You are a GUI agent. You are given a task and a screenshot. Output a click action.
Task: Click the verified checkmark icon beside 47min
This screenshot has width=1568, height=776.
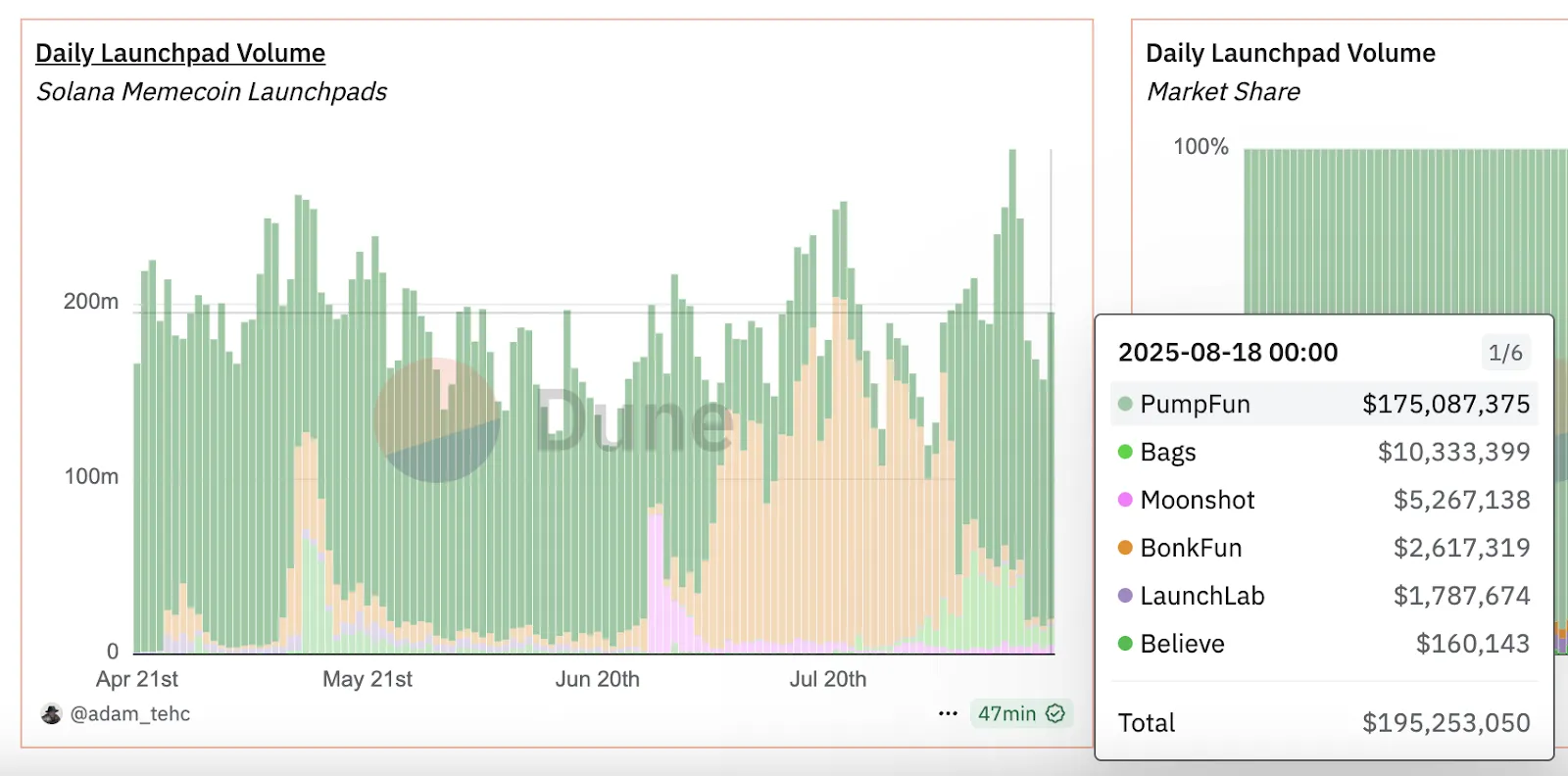1055,713
